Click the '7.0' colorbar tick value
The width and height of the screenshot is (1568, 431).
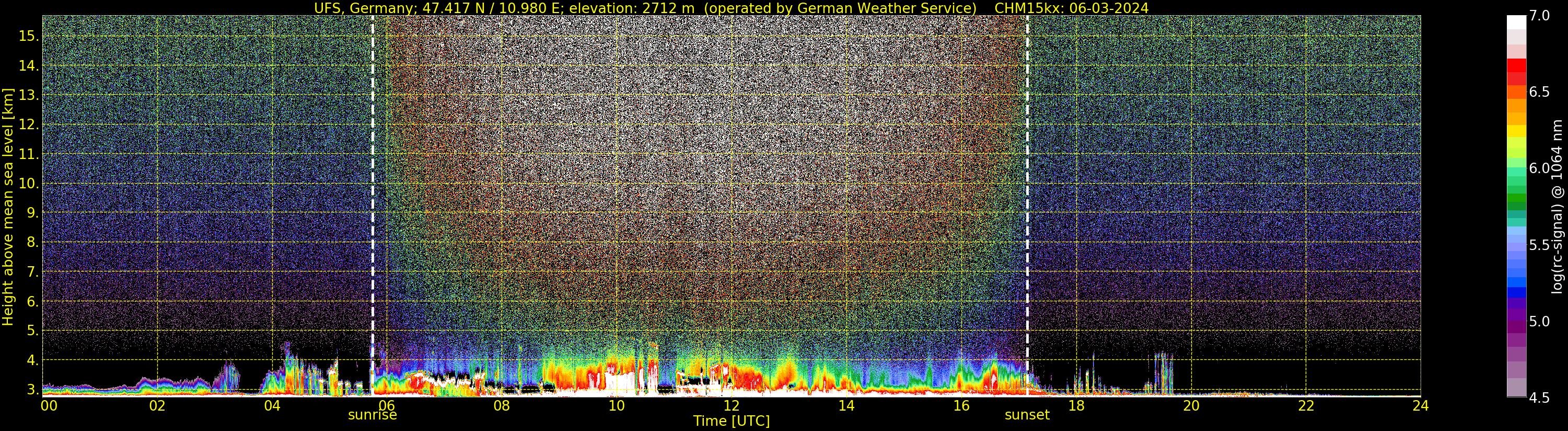pos(1539,16)
